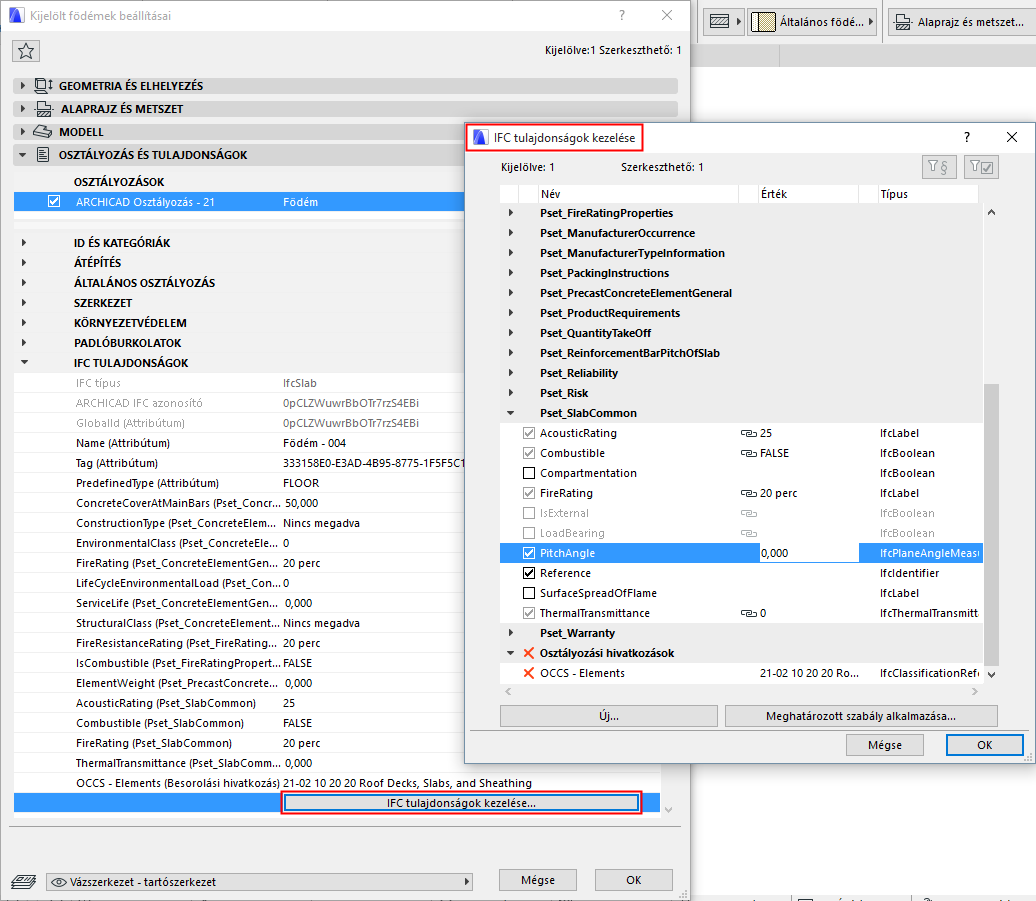The image size is (1036, 901).
Task: Select PredefinedType value FLOOR
Action: click(301, 484)
